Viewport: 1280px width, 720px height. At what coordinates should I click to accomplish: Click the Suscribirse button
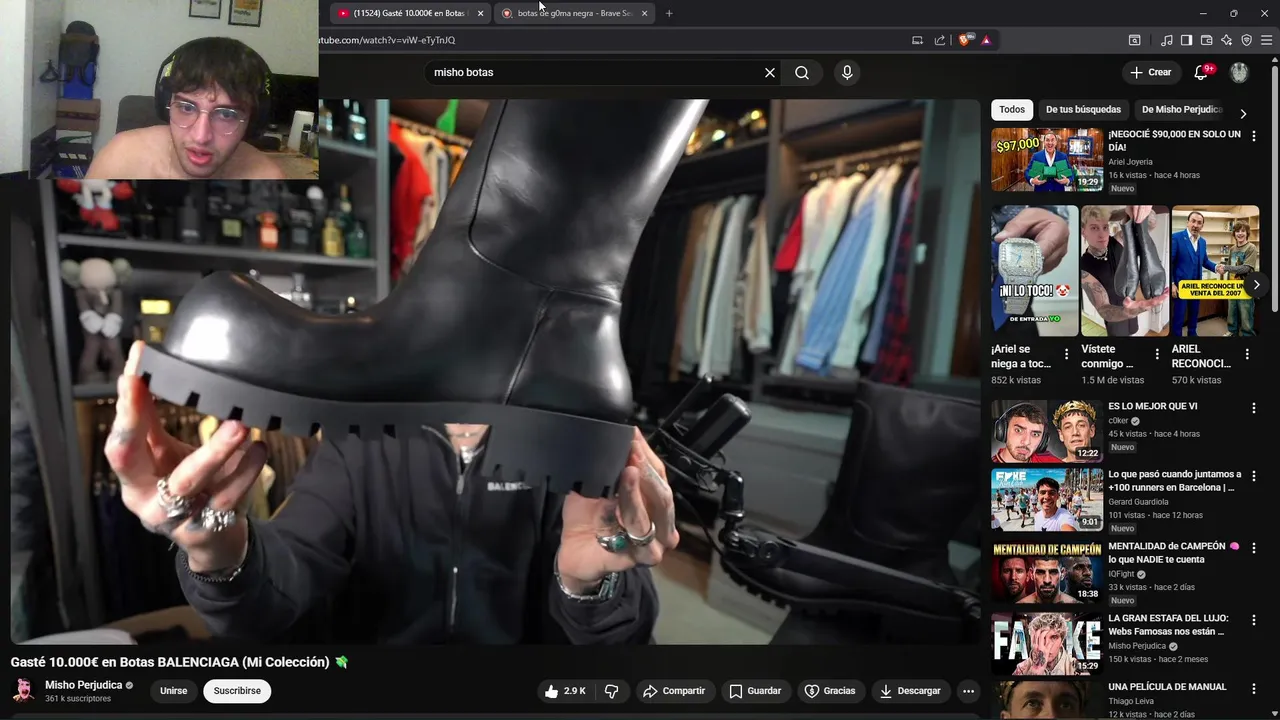click(237, 691)
